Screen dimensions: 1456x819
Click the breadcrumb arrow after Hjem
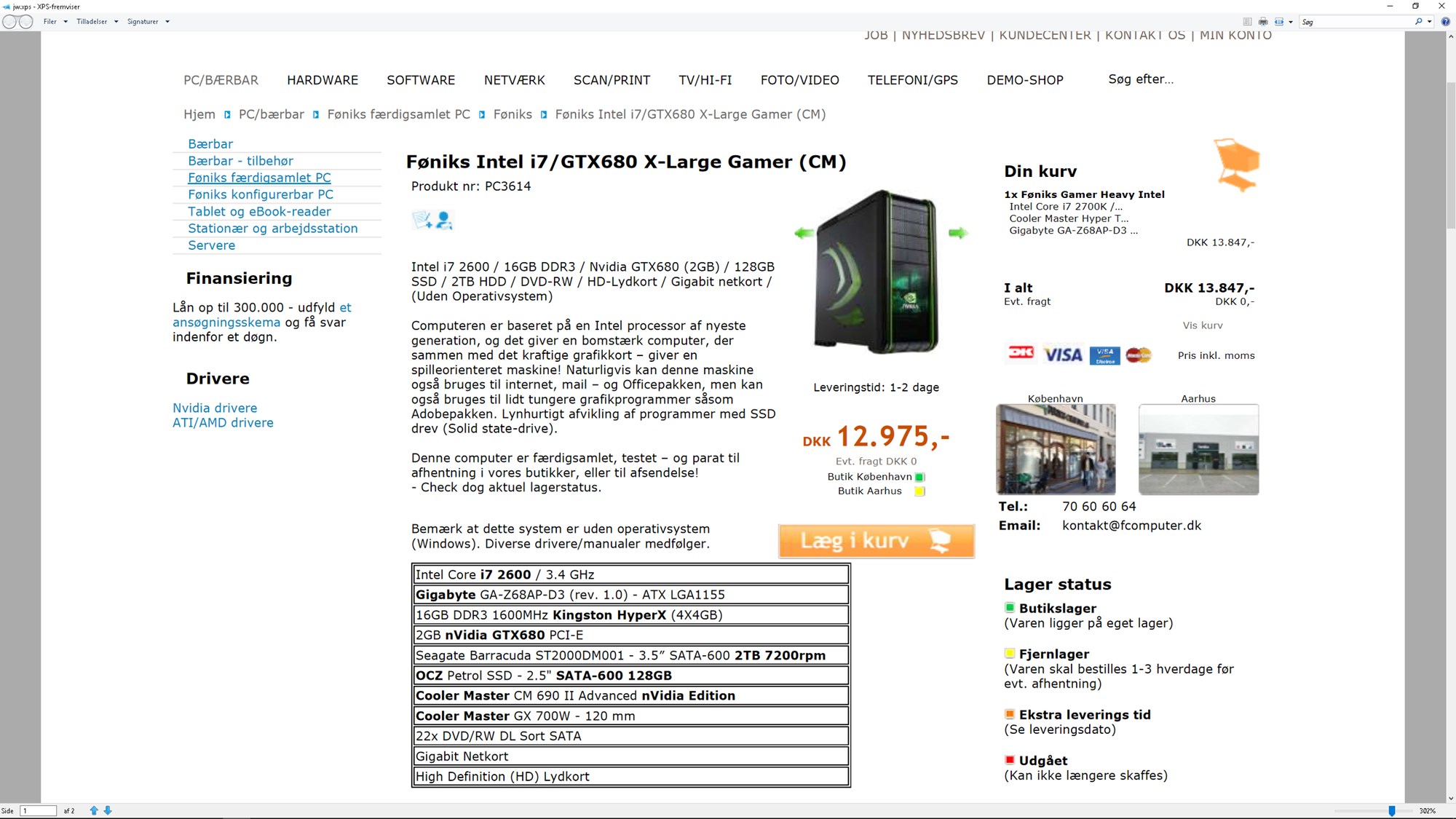pyautogui.click(x=227, y=114)
